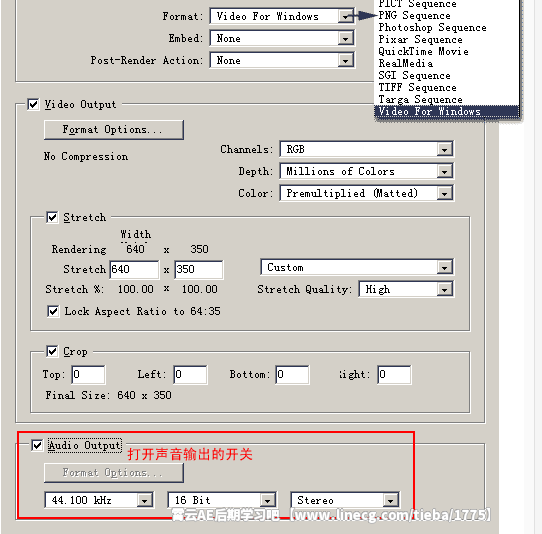Toggle the Audio Output checkbox

[x=37, y=445]
